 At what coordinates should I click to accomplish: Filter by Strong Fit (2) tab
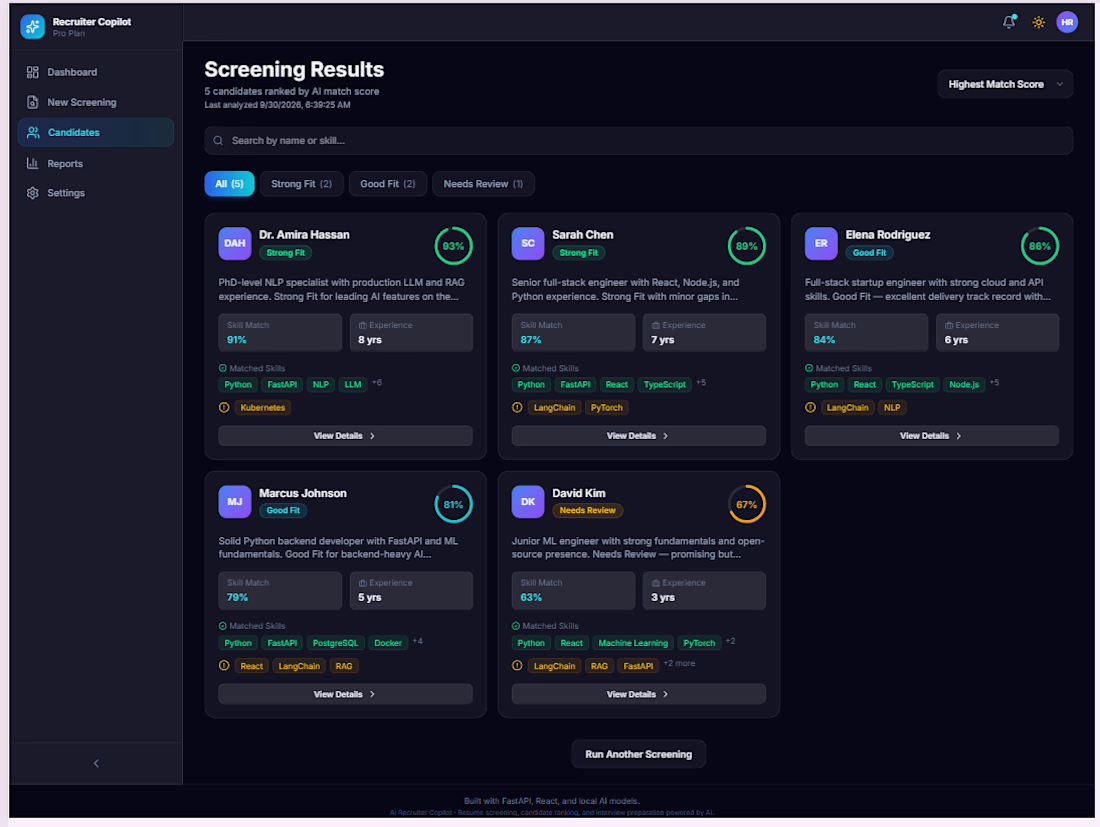302,184
